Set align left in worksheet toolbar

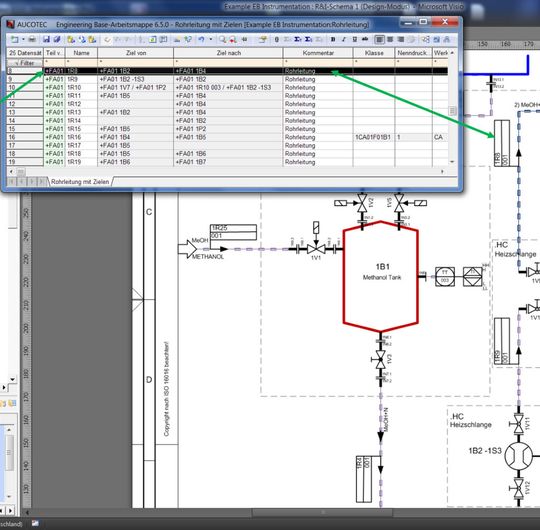(x=379, y=40)
